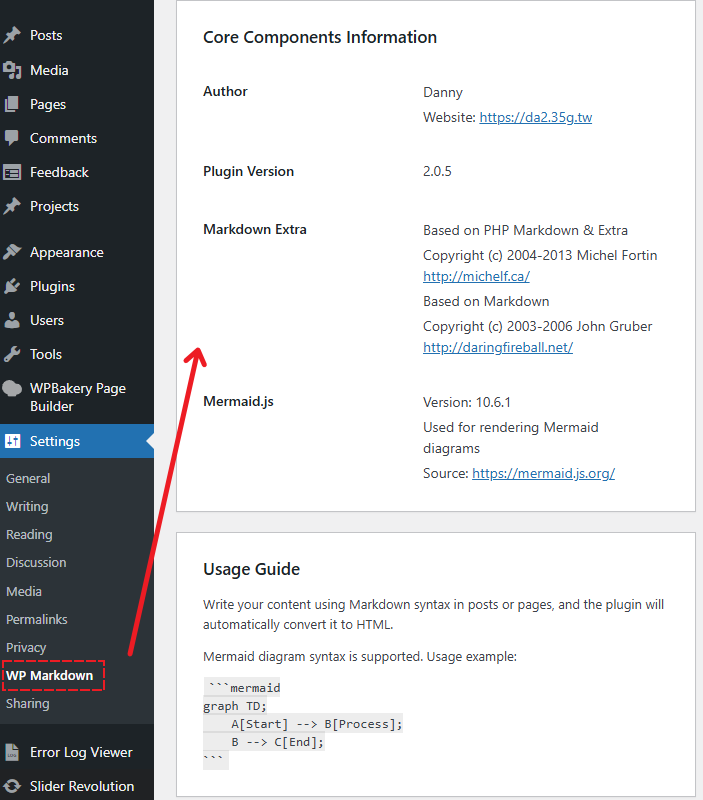Screen dimensions: 703x800
Task: Click the plugin version value 2.0.5
Action: (437, 171)
